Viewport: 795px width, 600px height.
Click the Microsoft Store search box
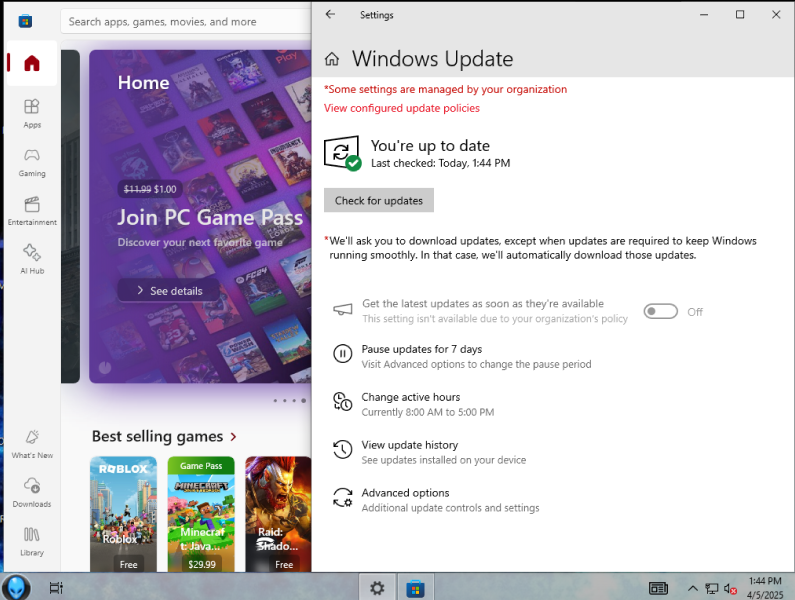click(x=186, y=22)
